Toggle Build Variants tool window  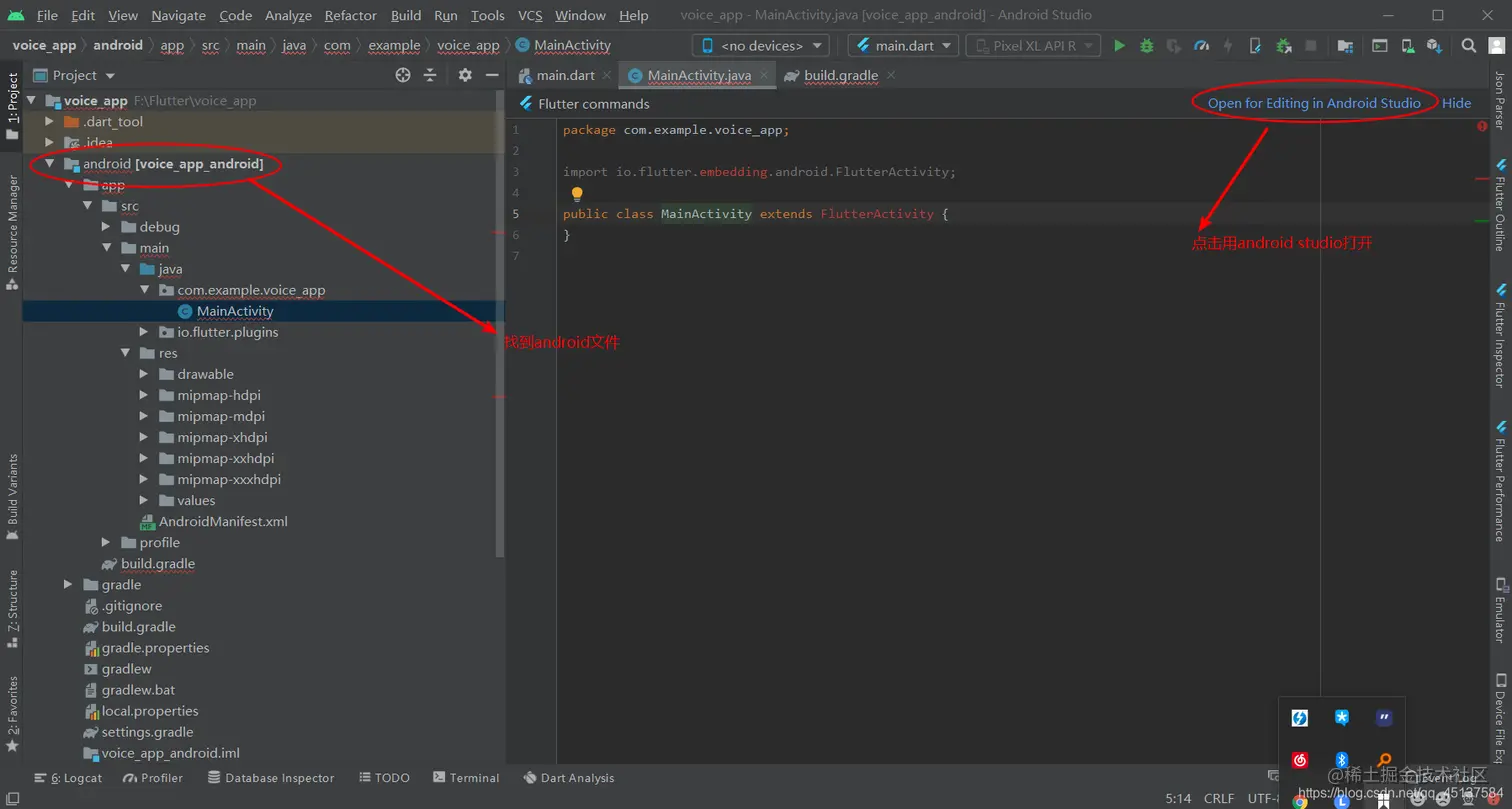click(12, 497)
